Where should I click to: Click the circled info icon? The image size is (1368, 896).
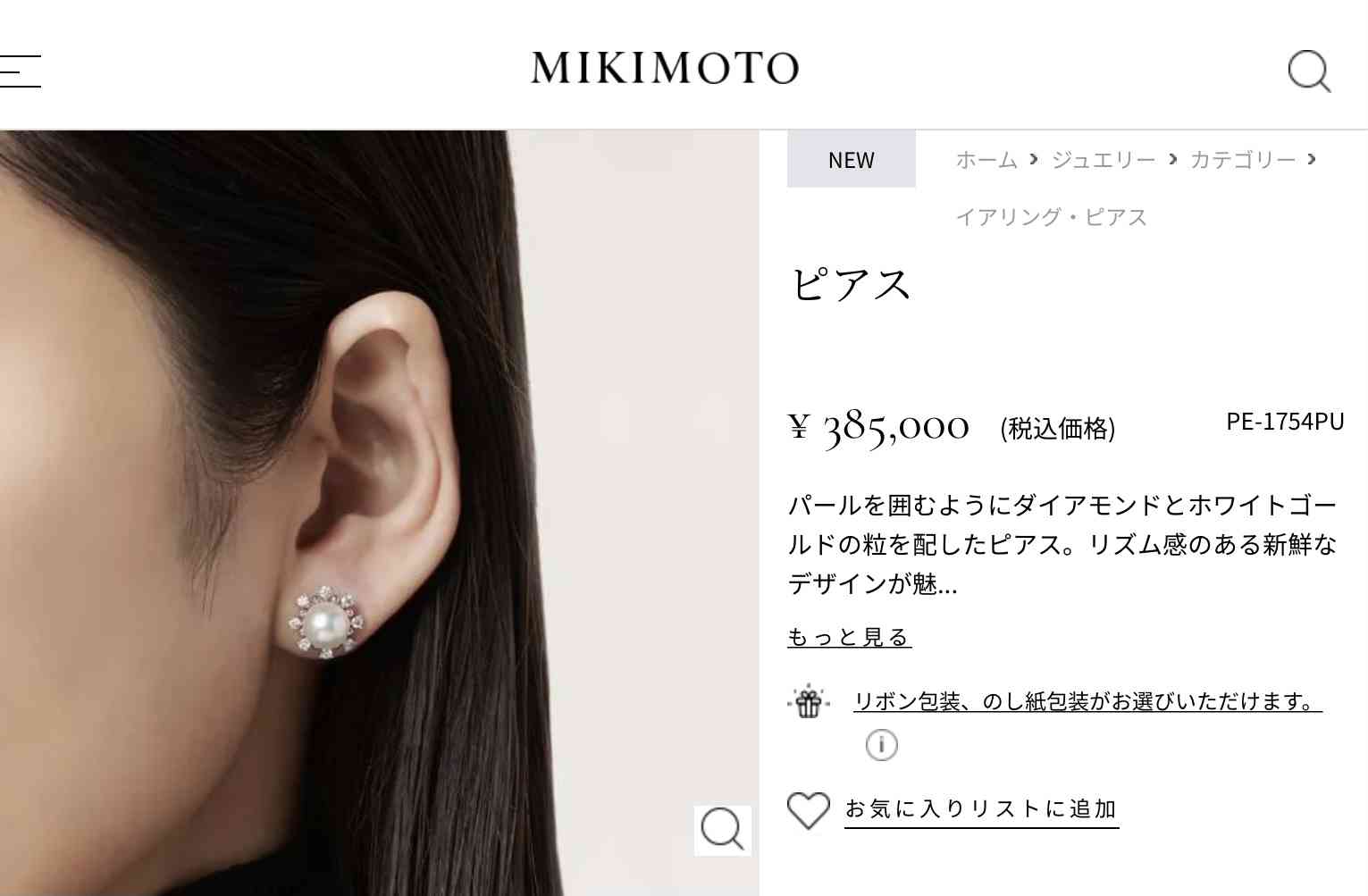[x=882, y=744]
